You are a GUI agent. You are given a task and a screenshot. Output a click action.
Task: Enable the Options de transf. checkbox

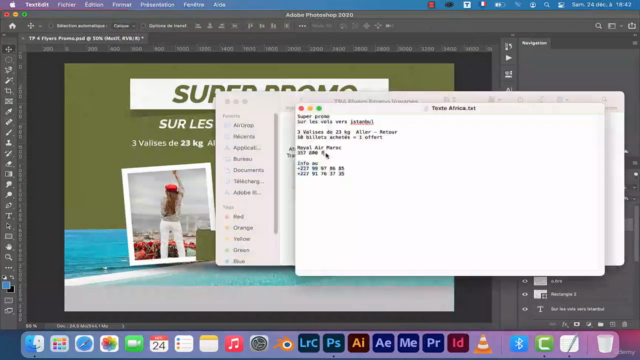(143, 26)
